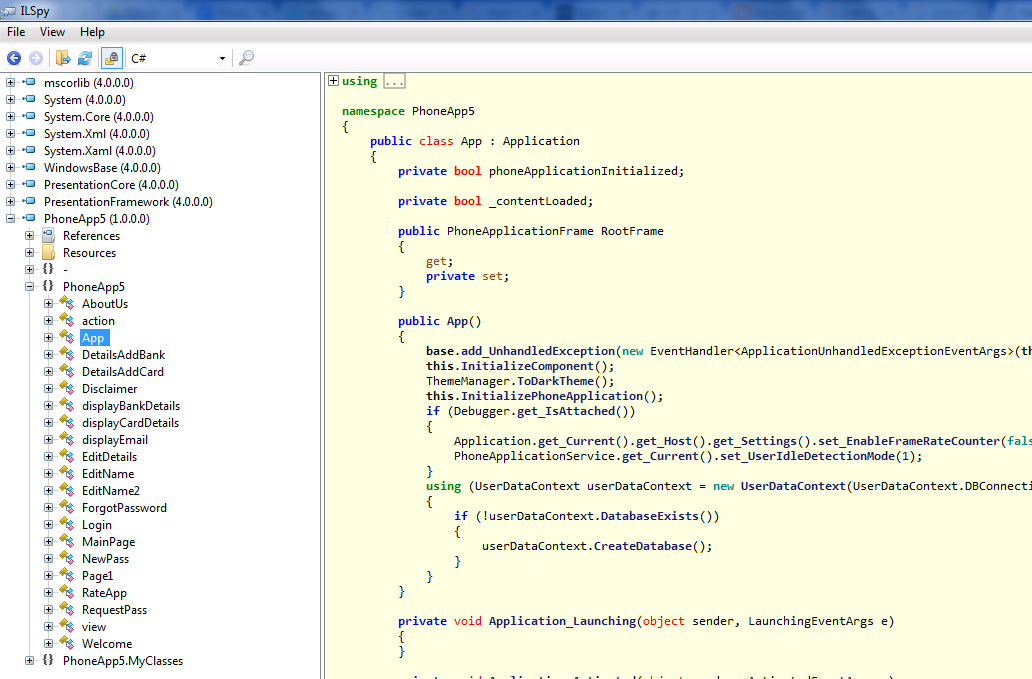Select the EditDetails class
1032x679 pixels.
click(x=109, y=457)
